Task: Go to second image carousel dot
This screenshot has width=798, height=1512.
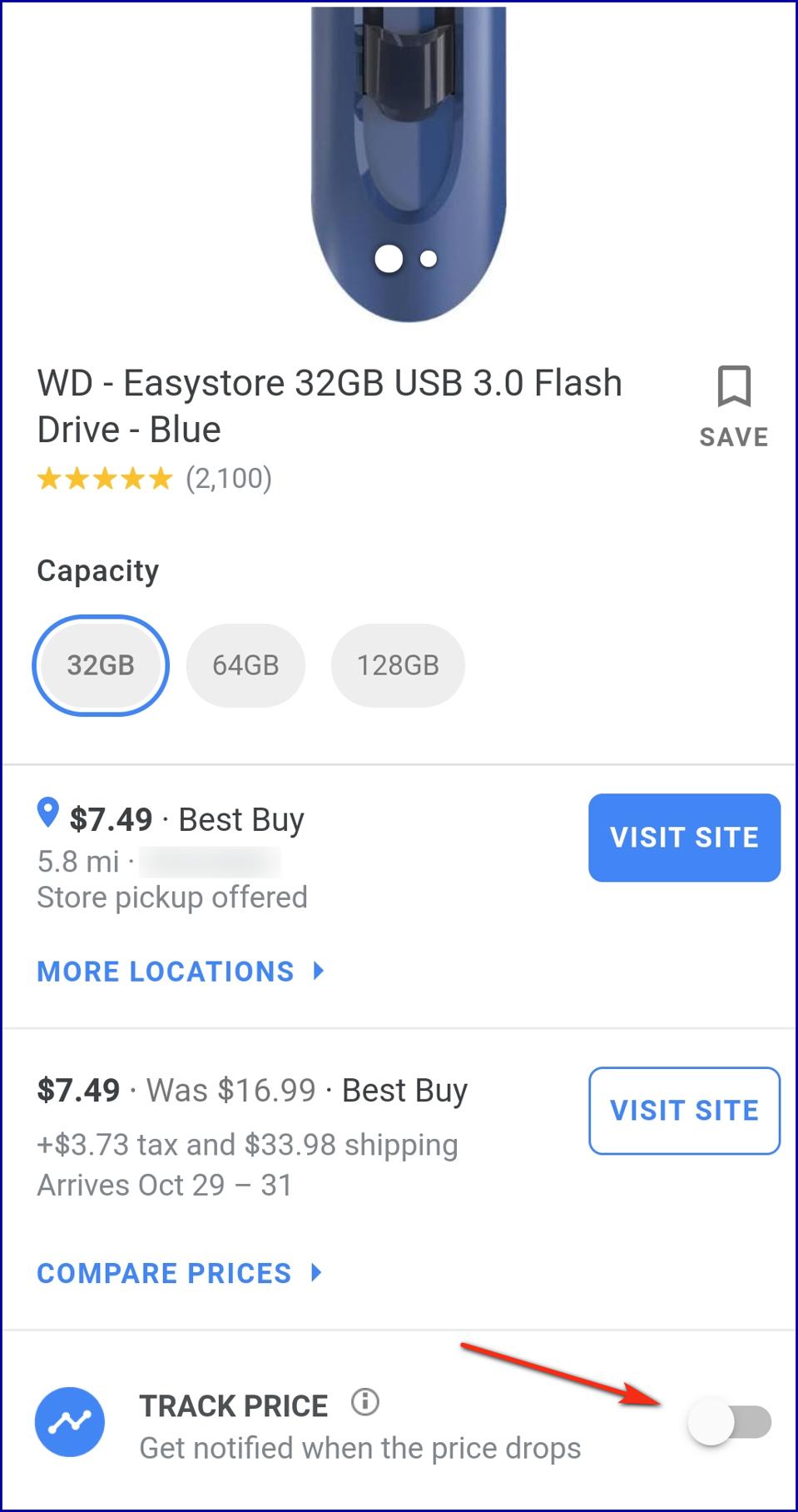Action: (429, 259)
